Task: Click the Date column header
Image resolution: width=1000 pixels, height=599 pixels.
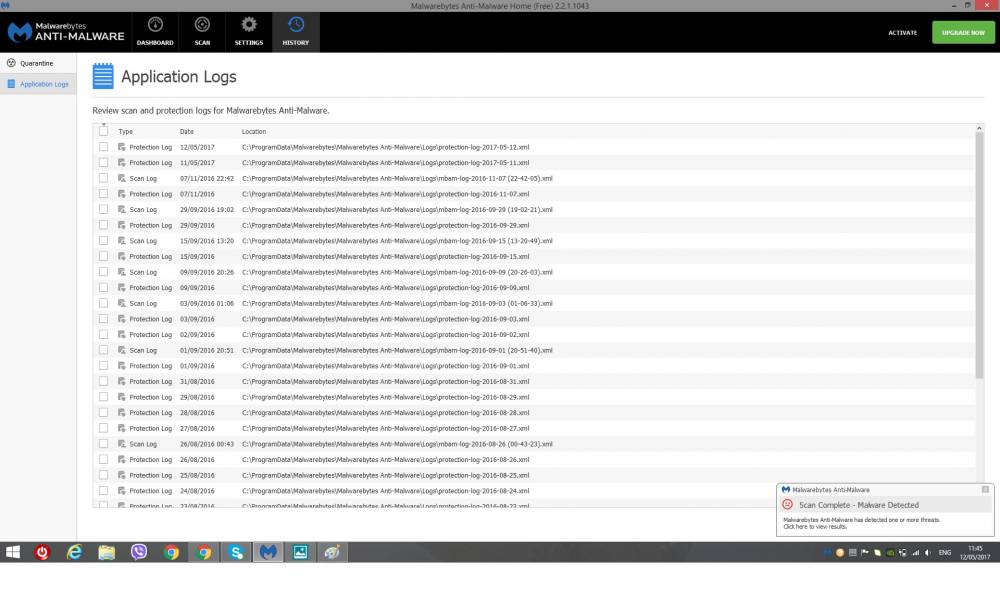Action: tap(187, 131)
